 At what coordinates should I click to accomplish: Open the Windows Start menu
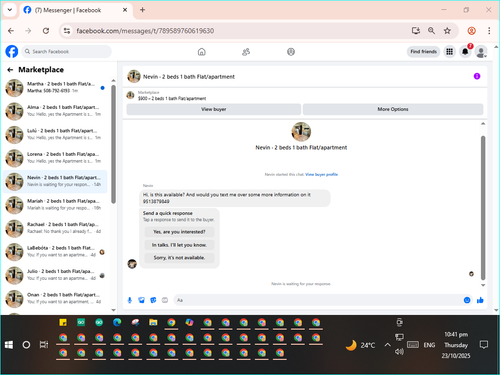pos(9,345)
